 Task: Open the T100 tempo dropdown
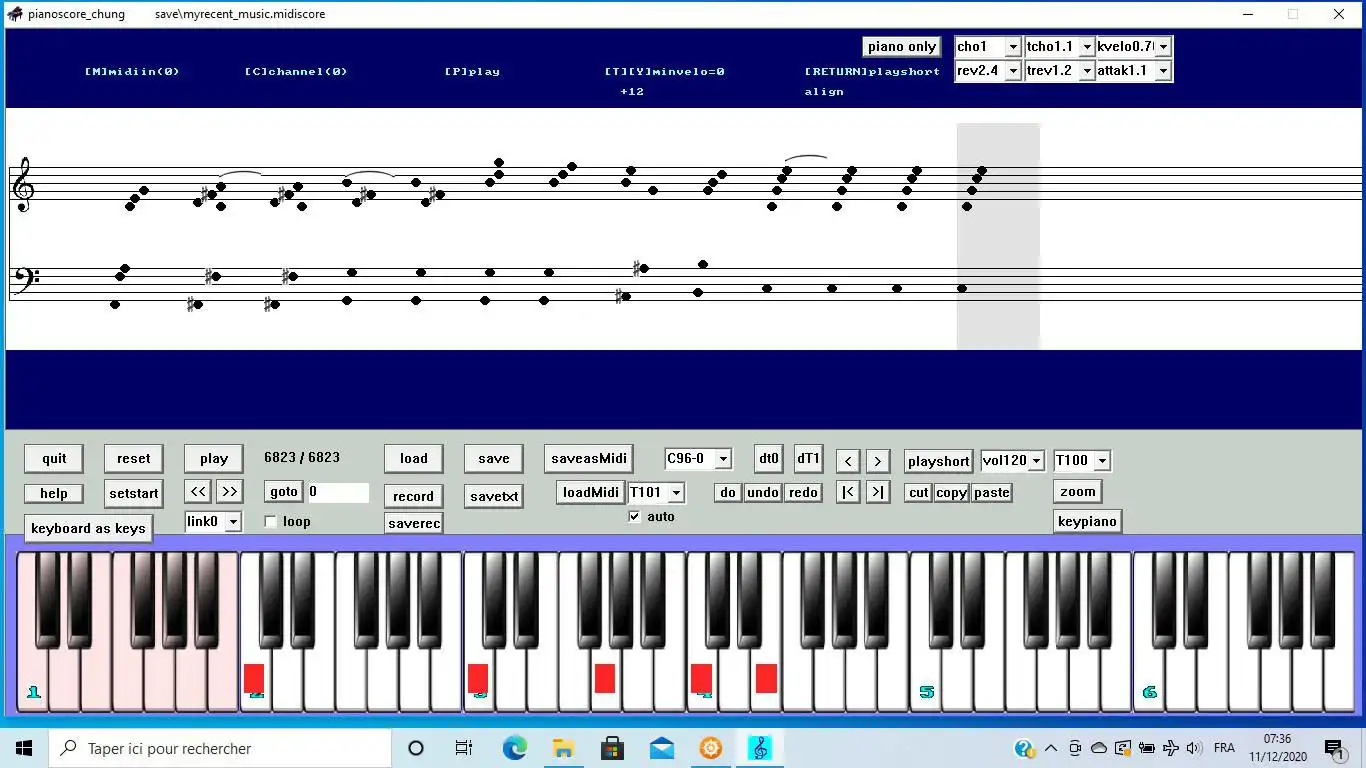click(1102, 461)
